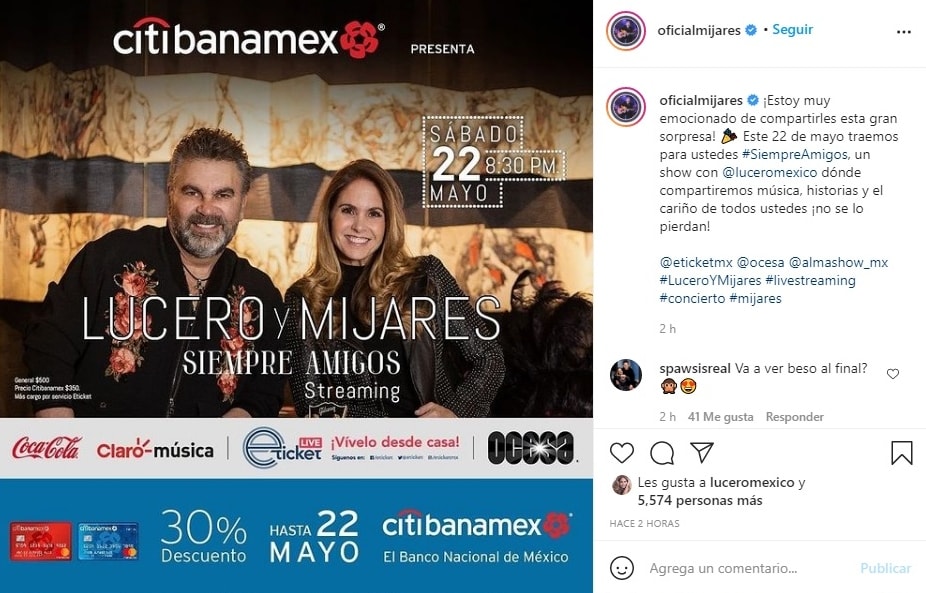This screenshot has width=926, height=593.
Task: Open the #livestreaming hashtag
Action: tap(810, 280)
